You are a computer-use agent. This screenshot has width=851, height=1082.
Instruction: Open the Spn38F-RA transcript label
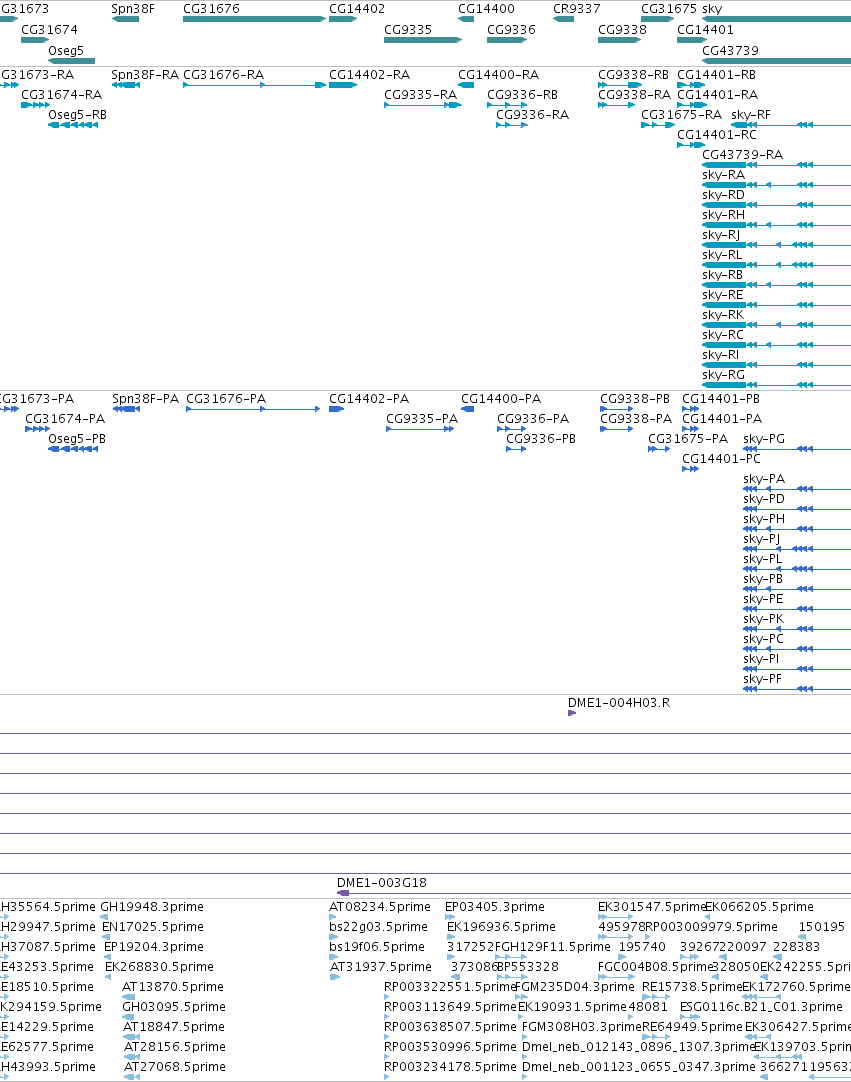[145, 75]
